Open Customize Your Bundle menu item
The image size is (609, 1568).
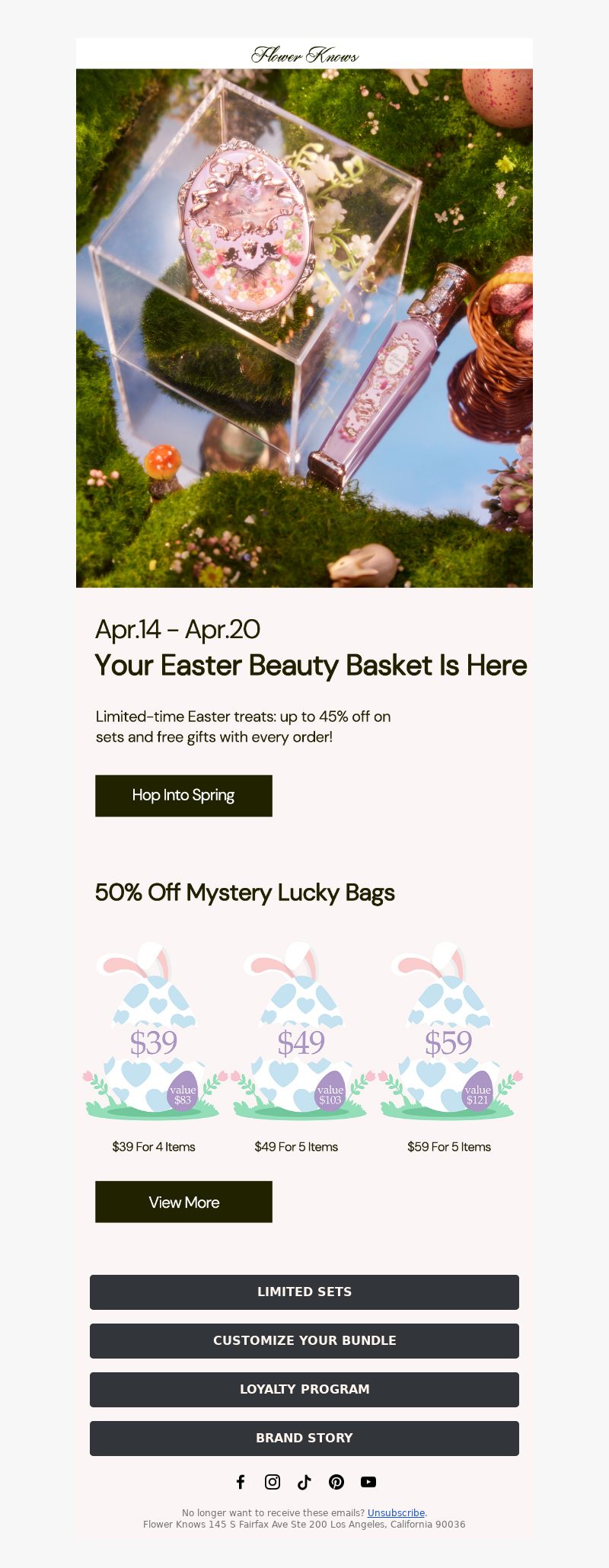[304, 1341]
